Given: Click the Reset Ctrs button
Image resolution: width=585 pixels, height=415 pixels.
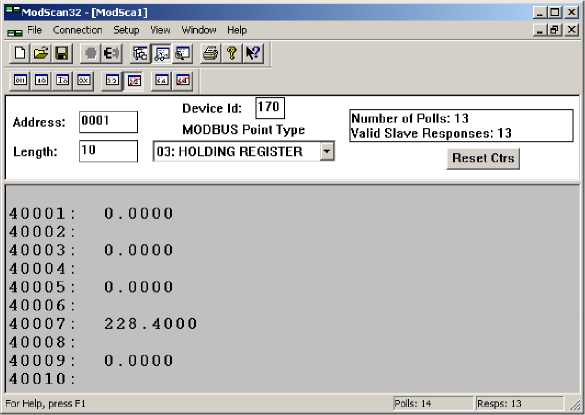Looking at the screenshot, I should [483, 159].
